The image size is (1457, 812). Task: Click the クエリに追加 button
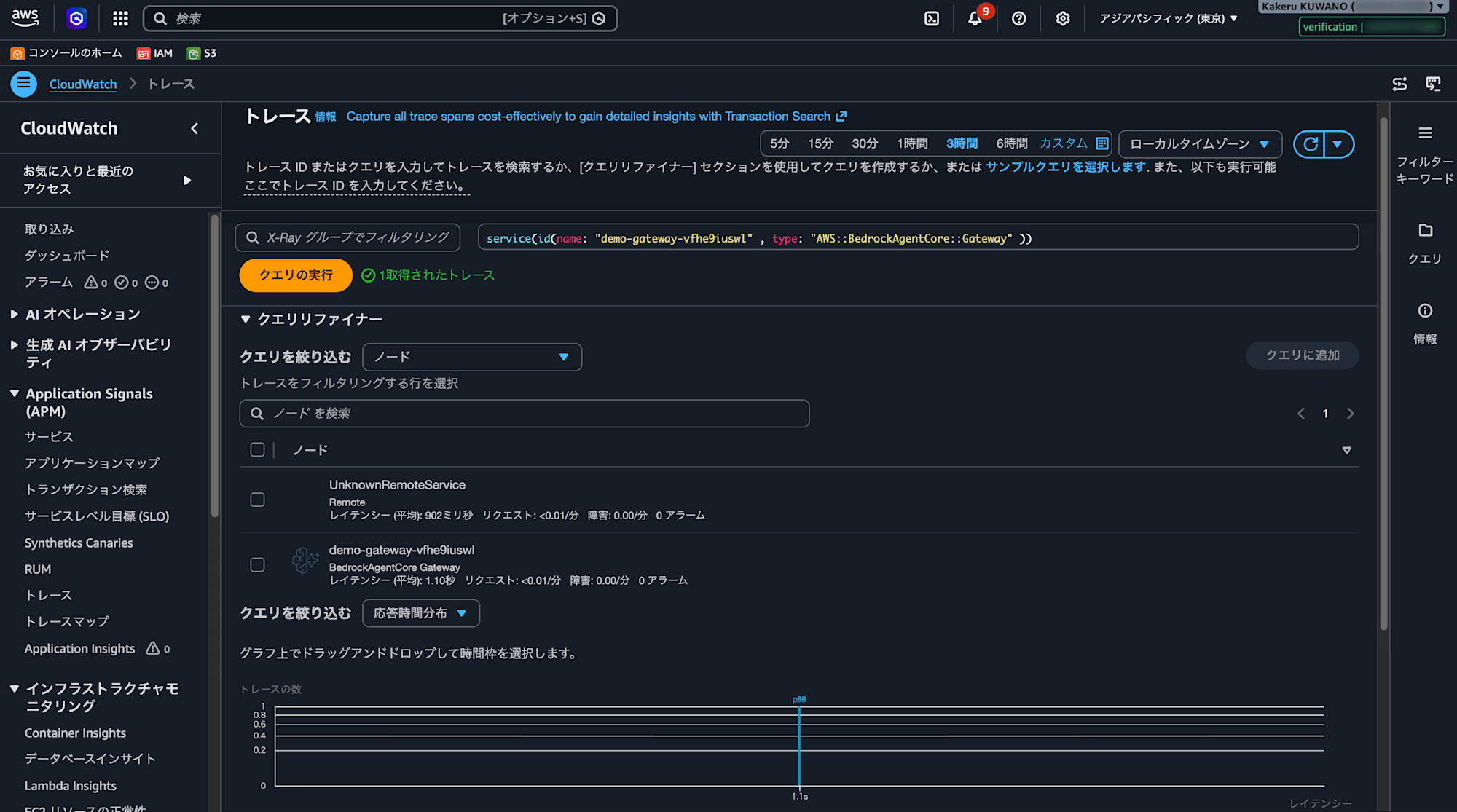[1303, 355]
